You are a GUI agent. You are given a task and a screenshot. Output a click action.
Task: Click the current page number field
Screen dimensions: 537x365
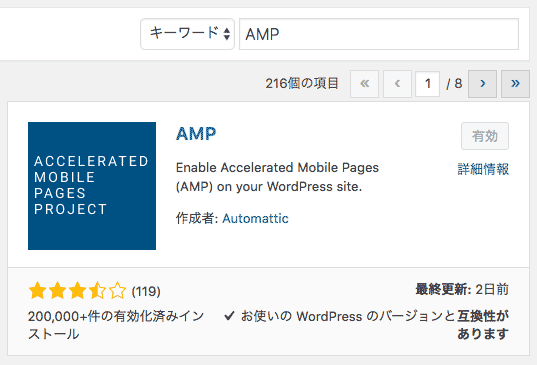427,84
